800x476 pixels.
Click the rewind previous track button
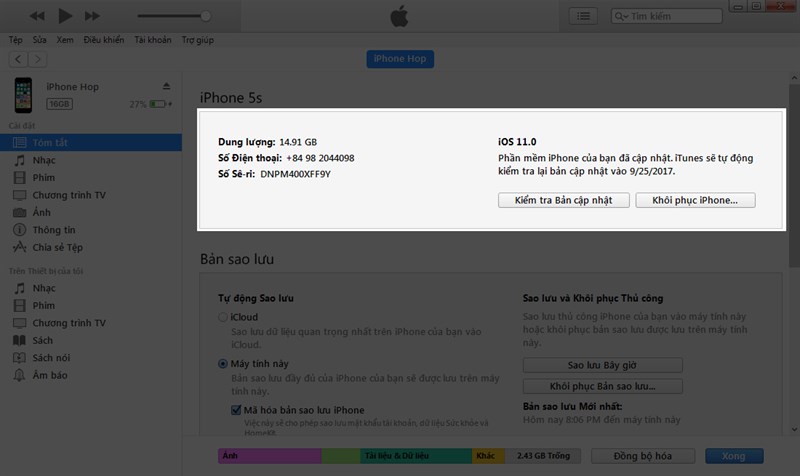point(37,16)
